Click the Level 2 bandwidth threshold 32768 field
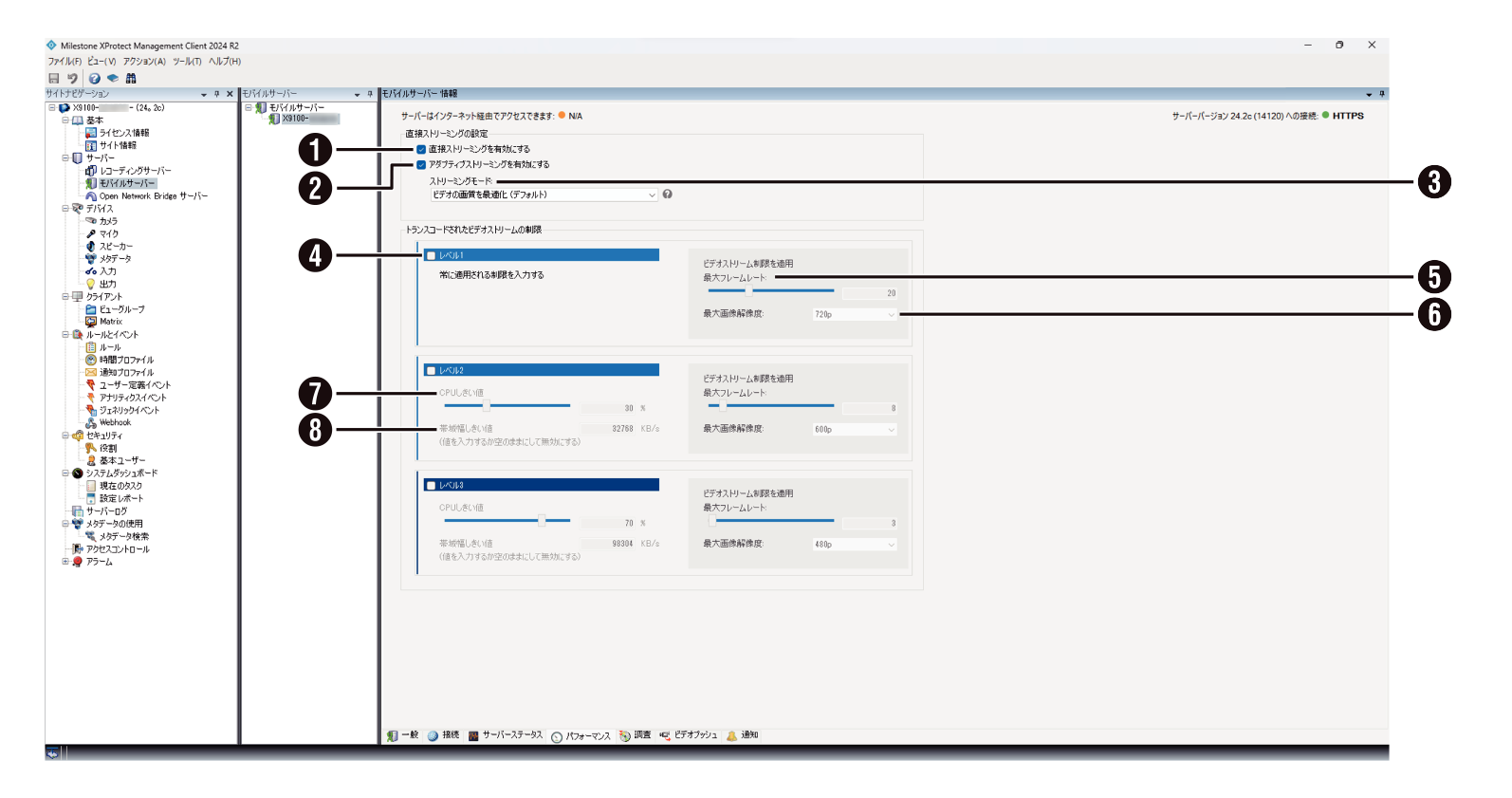 click(x=608, y=429)
